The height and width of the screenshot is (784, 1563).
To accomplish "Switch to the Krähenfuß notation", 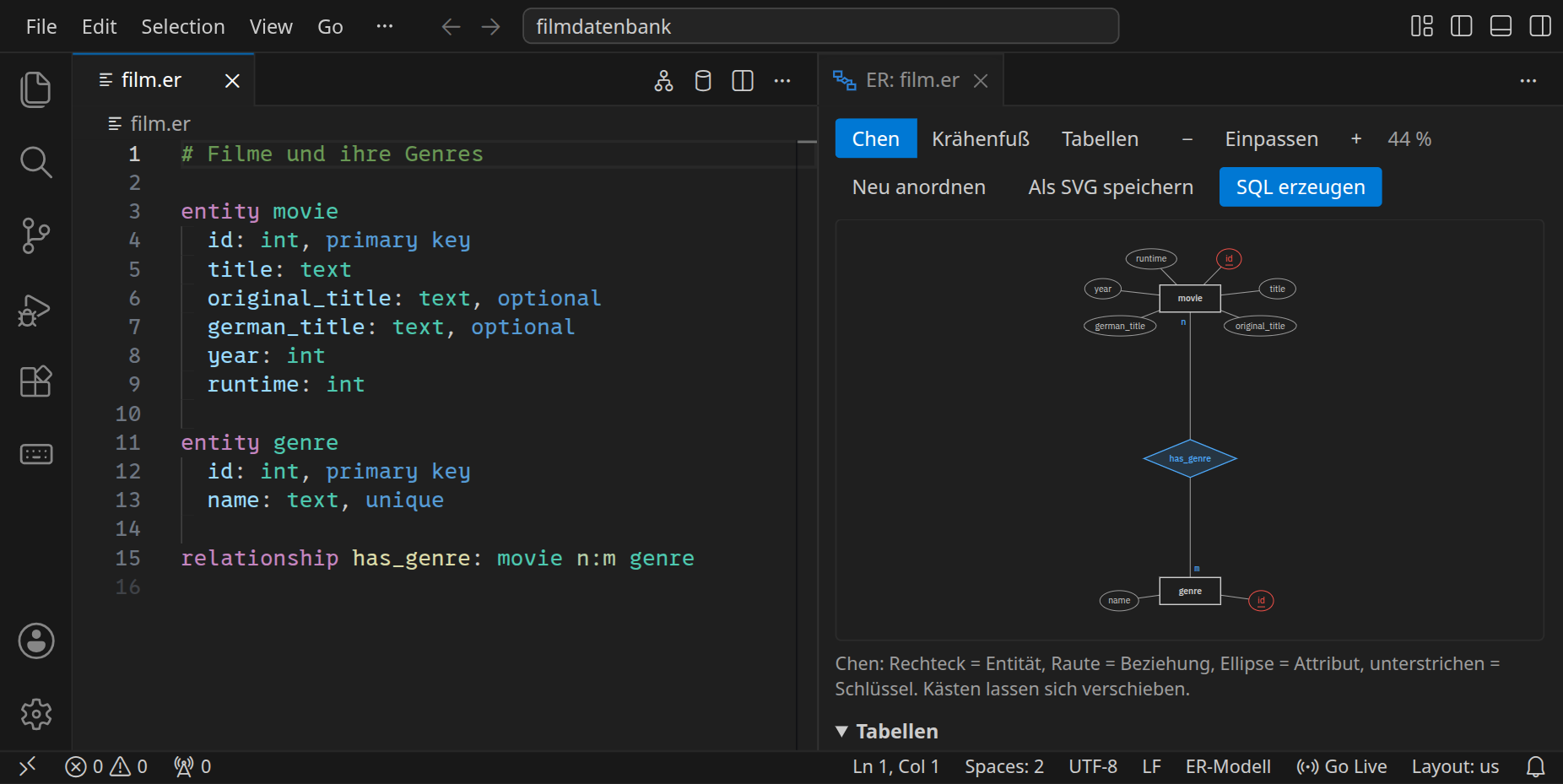I will coord(981,138).
